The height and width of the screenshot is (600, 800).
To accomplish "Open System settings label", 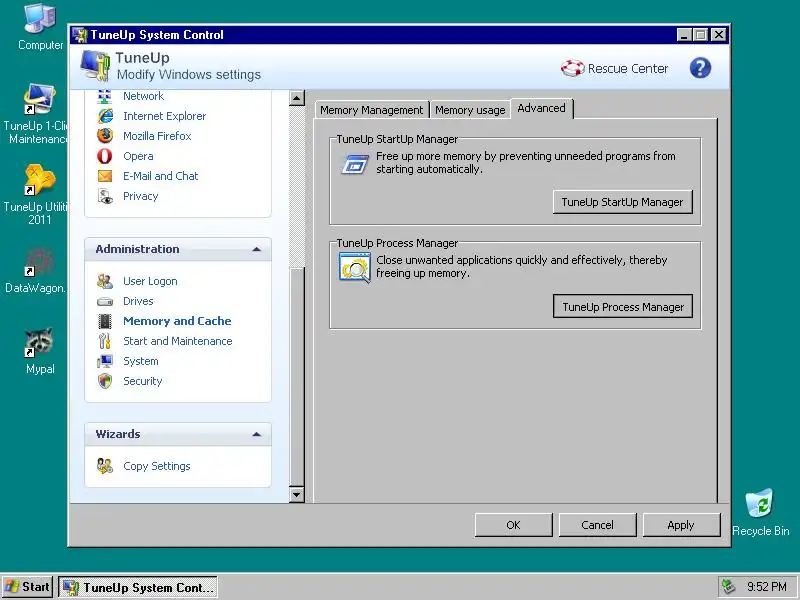I will [141, 361].
